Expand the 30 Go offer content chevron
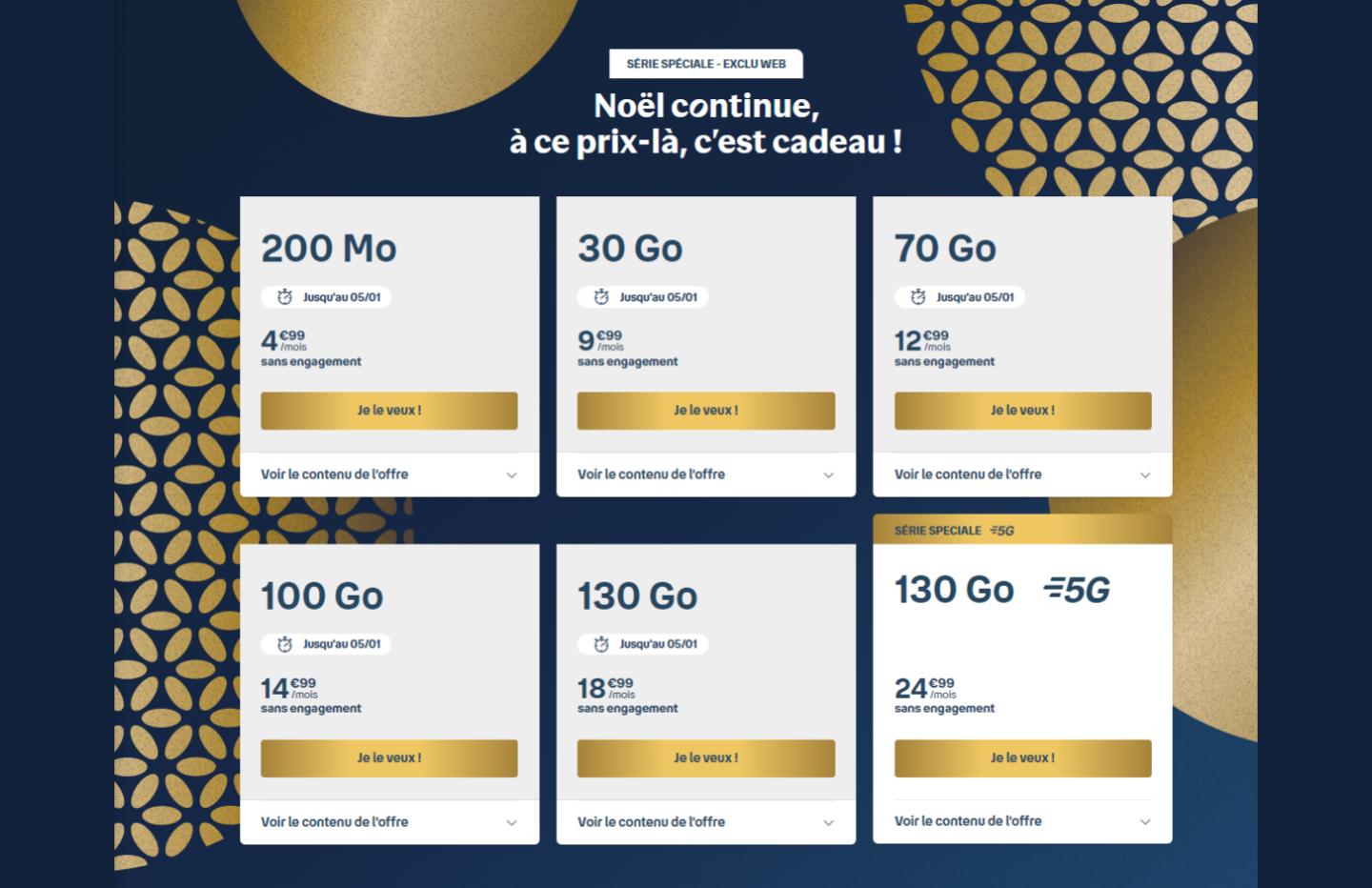1372x888 pixels. tap(828, 474)
